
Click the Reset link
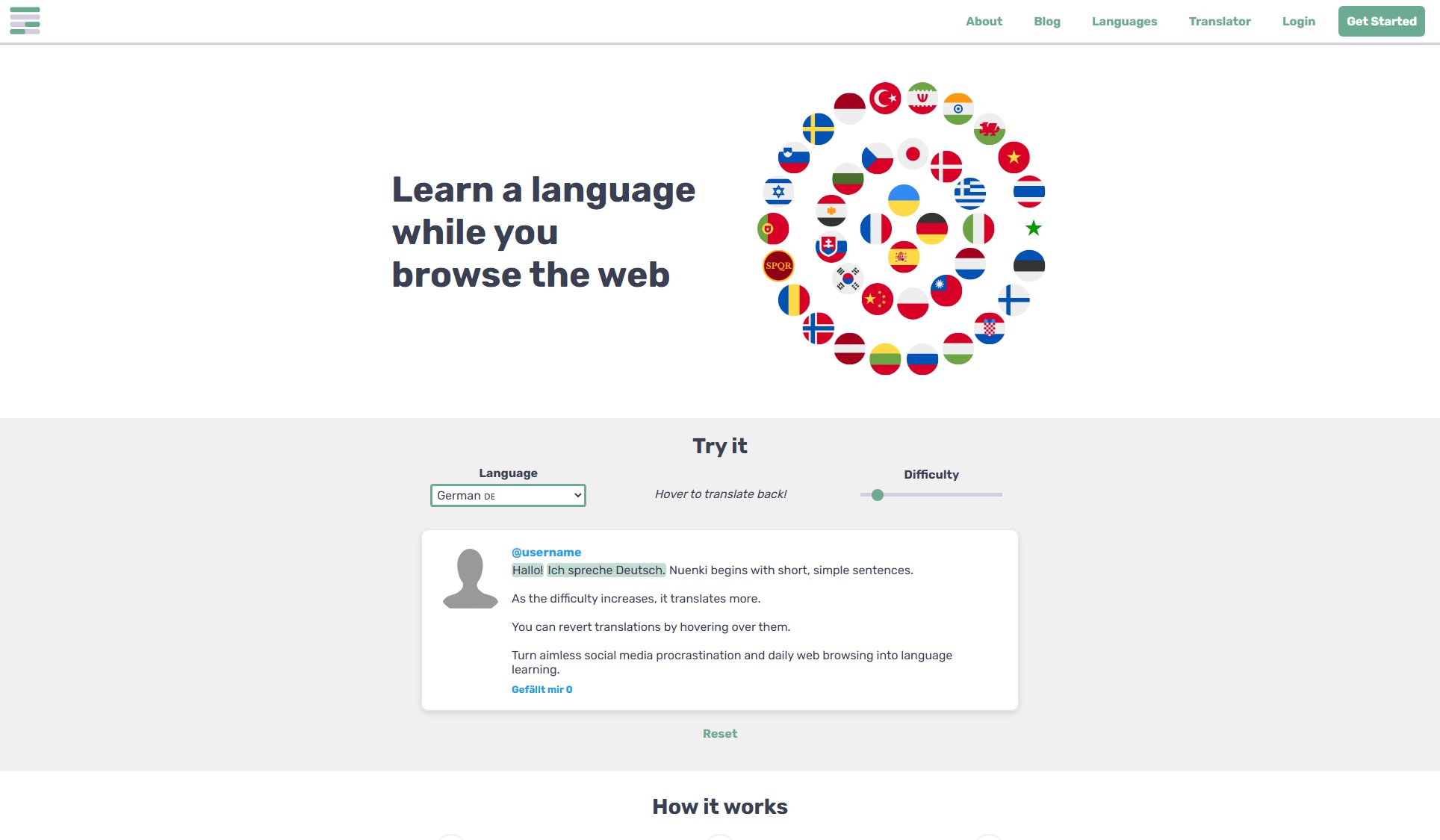click(x=719, y=734)
